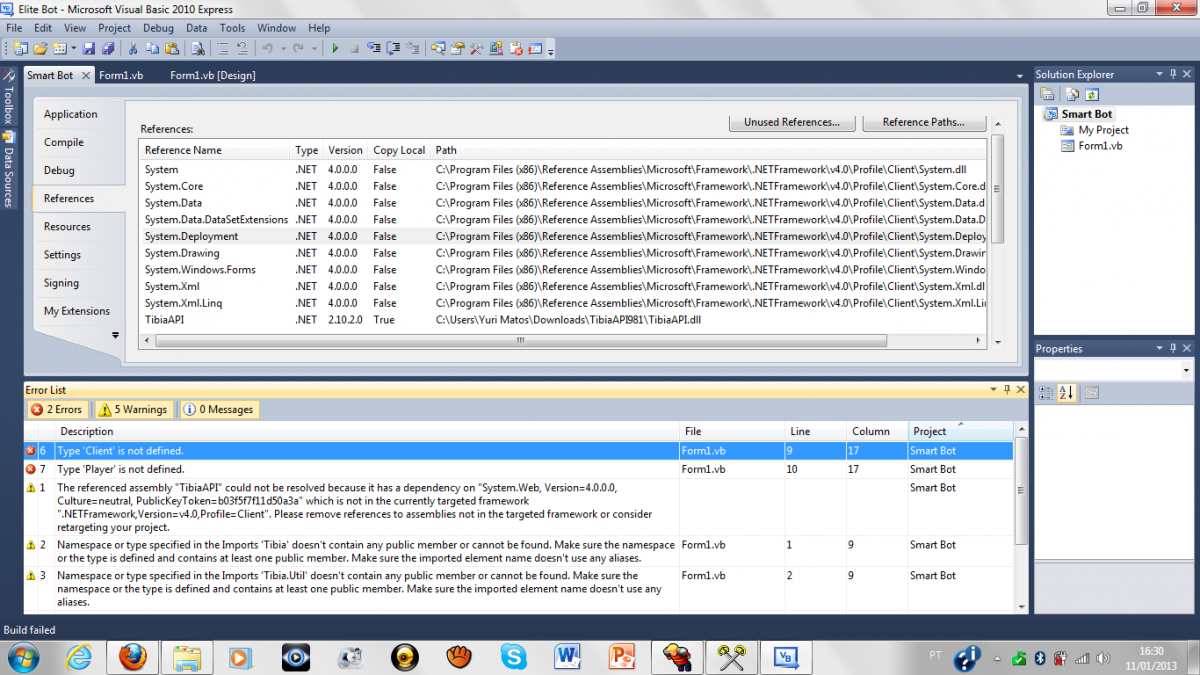This screenshot has width=1200, height=675.
Task: Click Categorized icon in Properties panel
Action: point(1047,393)
